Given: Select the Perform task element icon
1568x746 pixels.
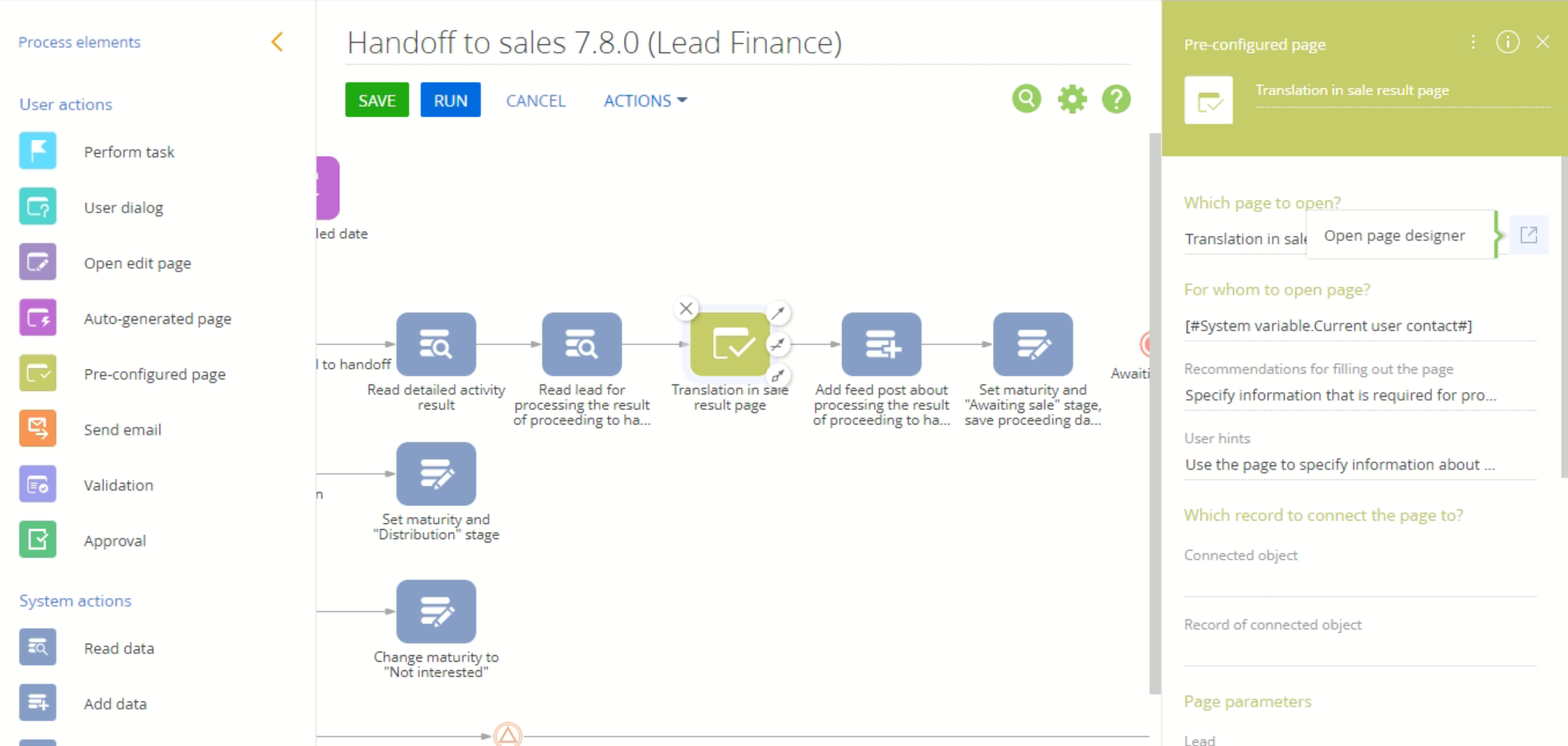Looking at the screenshot, I should pos(38,151).
